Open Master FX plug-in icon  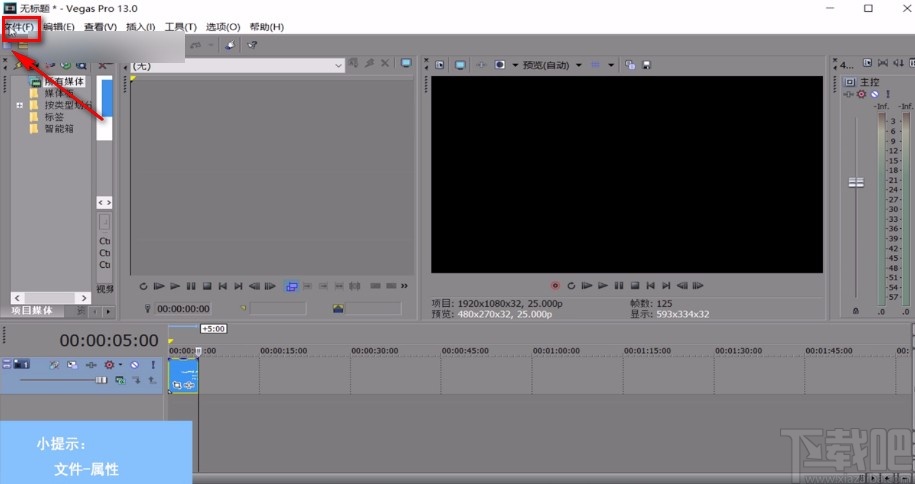pos(848,94)
